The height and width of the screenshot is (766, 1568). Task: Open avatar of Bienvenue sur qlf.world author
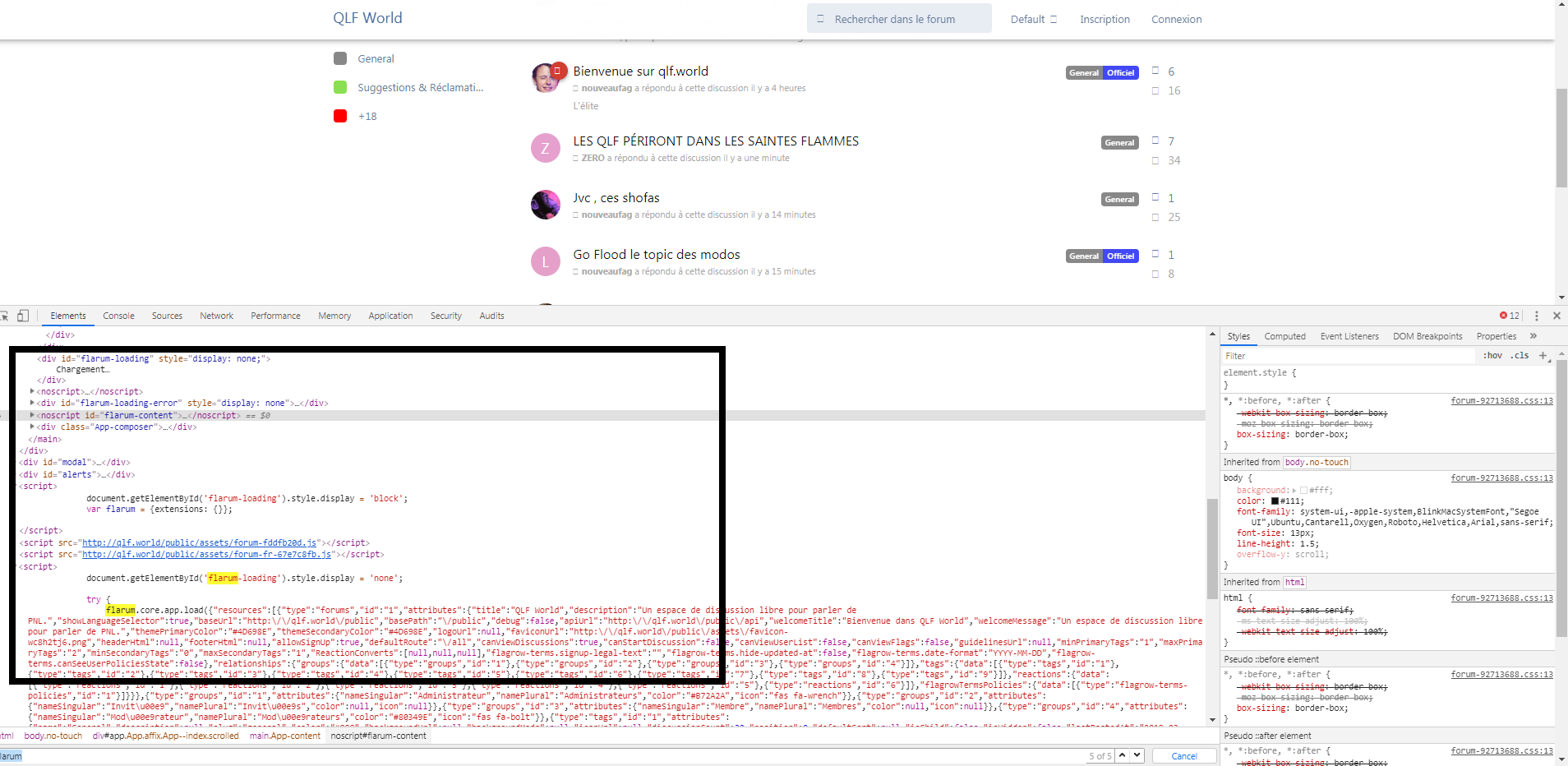546,78
